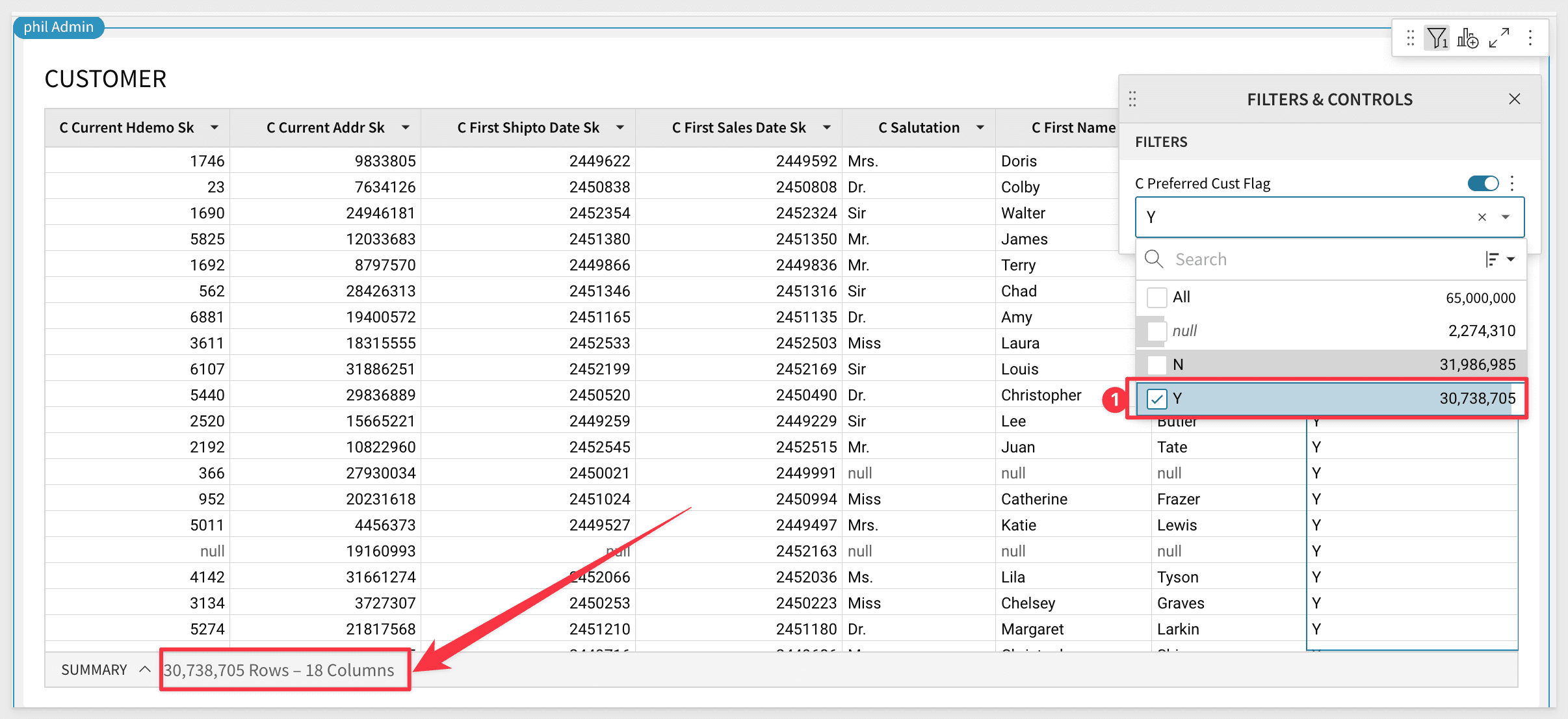Image resolution: width=1568 pixels, height=719 pixels.
Task: Expand the SUMMARY bar chevron
Action: coord(145,670)
